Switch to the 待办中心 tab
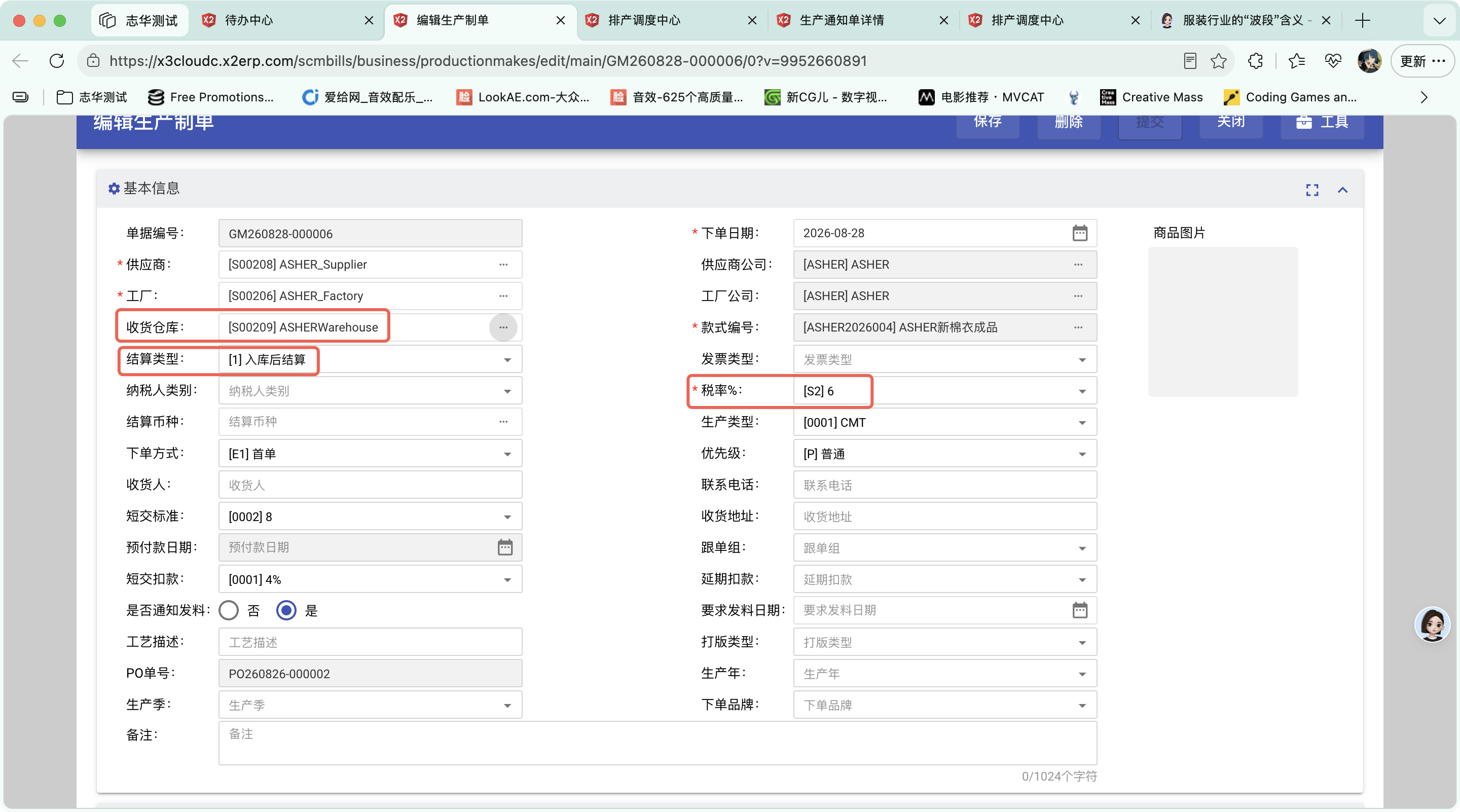This screenshot has width=1460, height=812. (287, 20)
